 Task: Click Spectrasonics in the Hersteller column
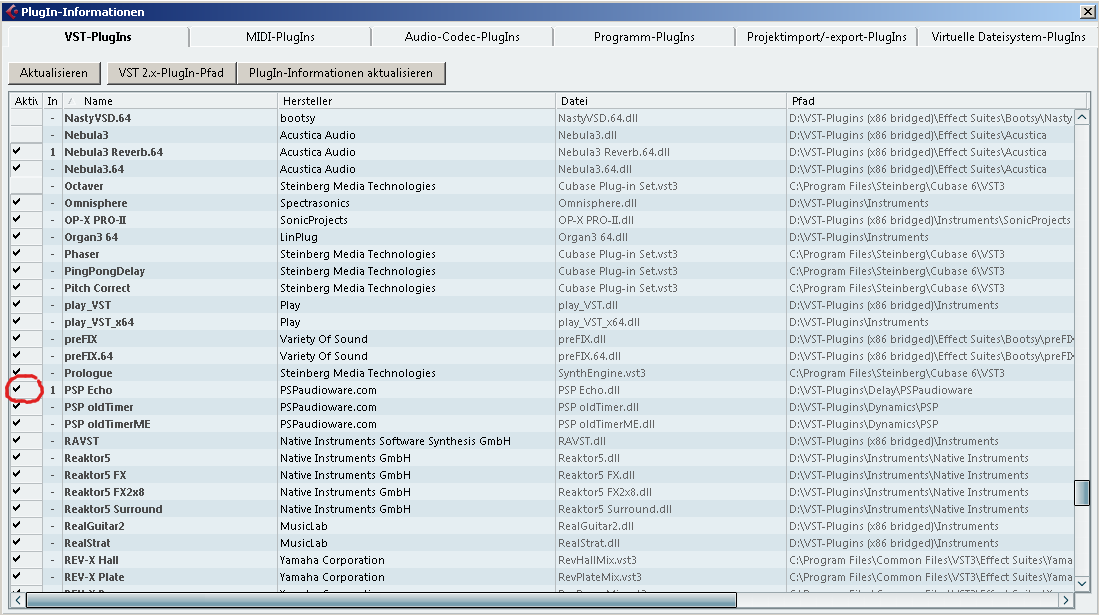315,203
